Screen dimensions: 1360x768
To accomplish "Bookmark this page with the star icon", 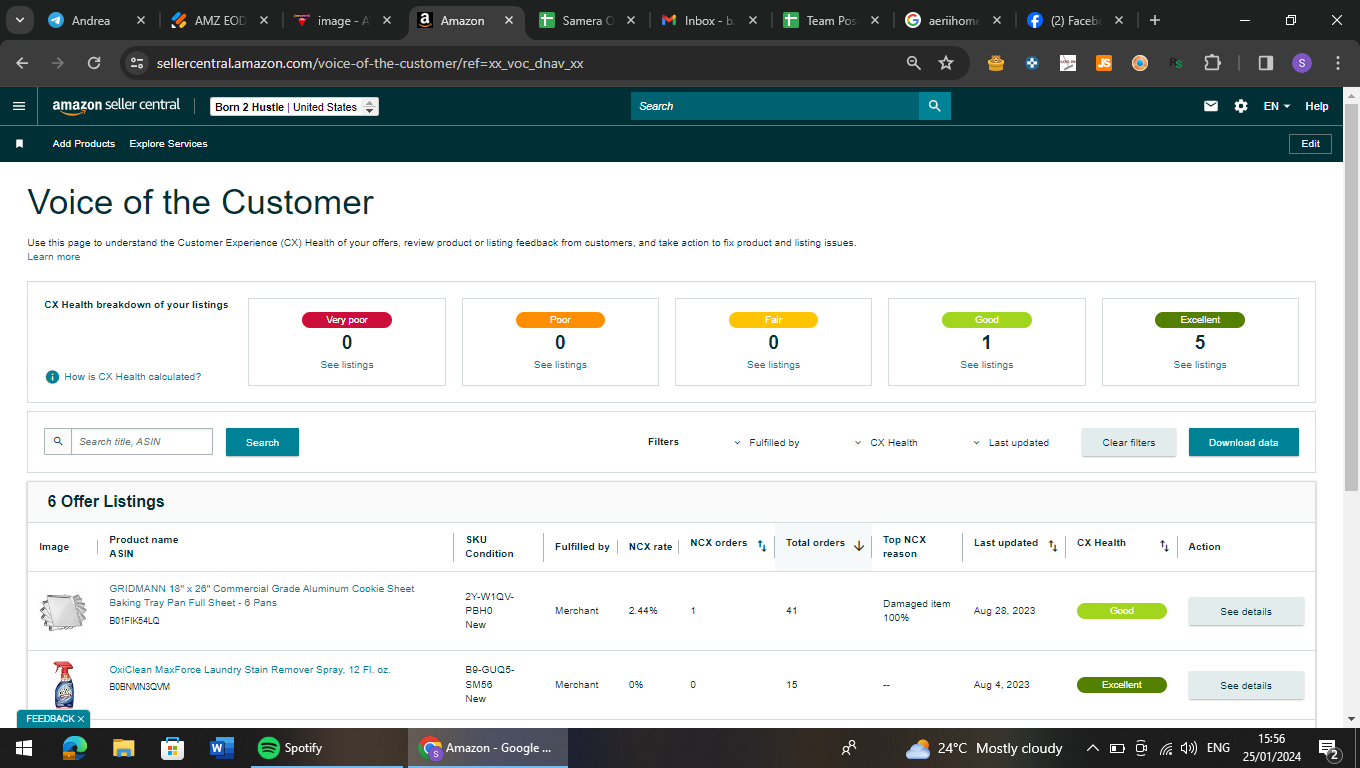I will coord(946,63).
